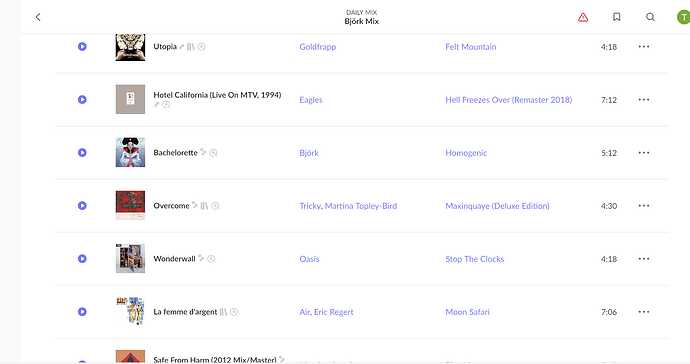
Task: Click circled plus beside La femme d'argent
Action: 234,312
